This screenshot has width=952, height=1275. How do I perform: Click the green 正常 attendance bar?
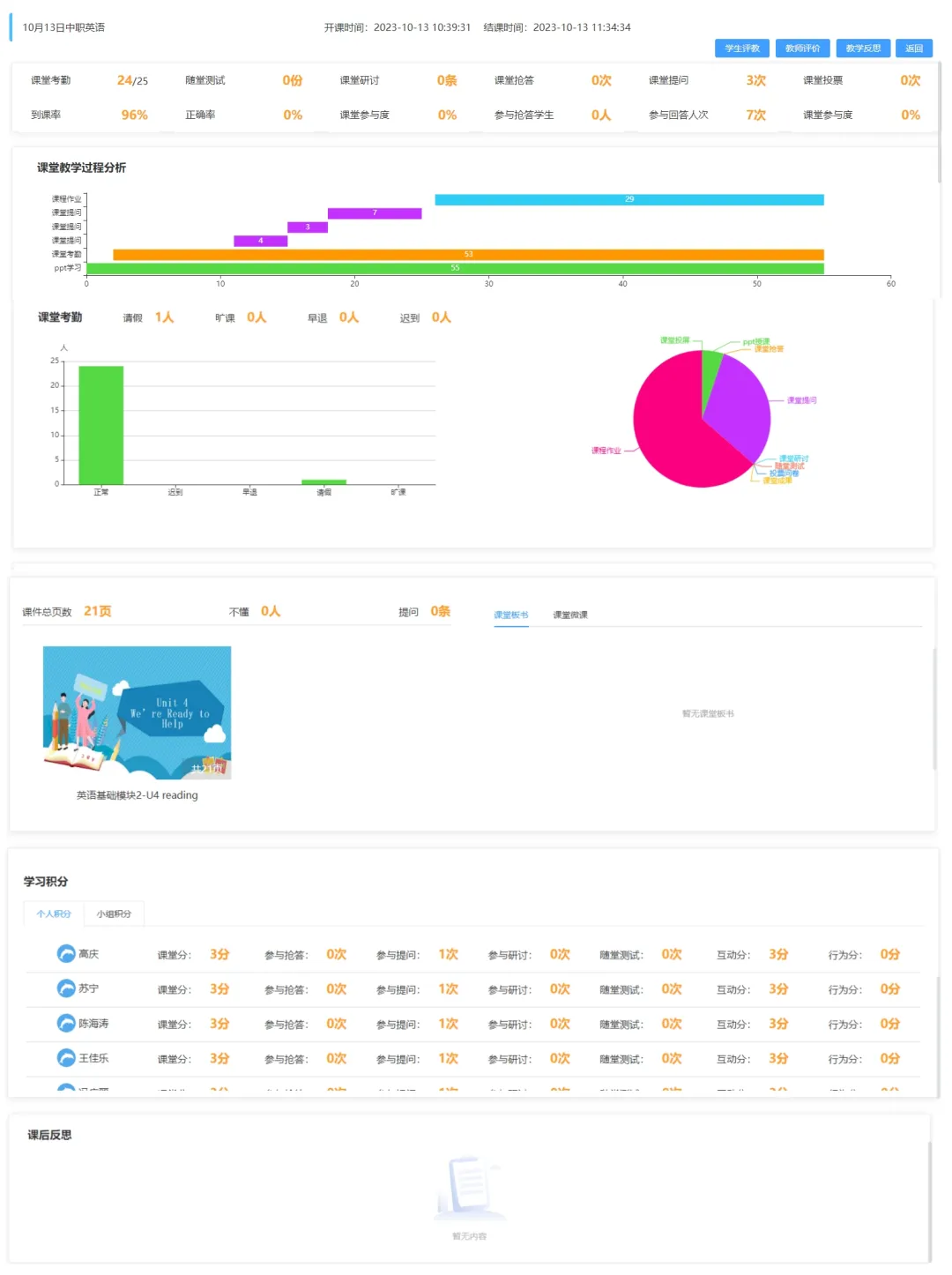point(101,425)
